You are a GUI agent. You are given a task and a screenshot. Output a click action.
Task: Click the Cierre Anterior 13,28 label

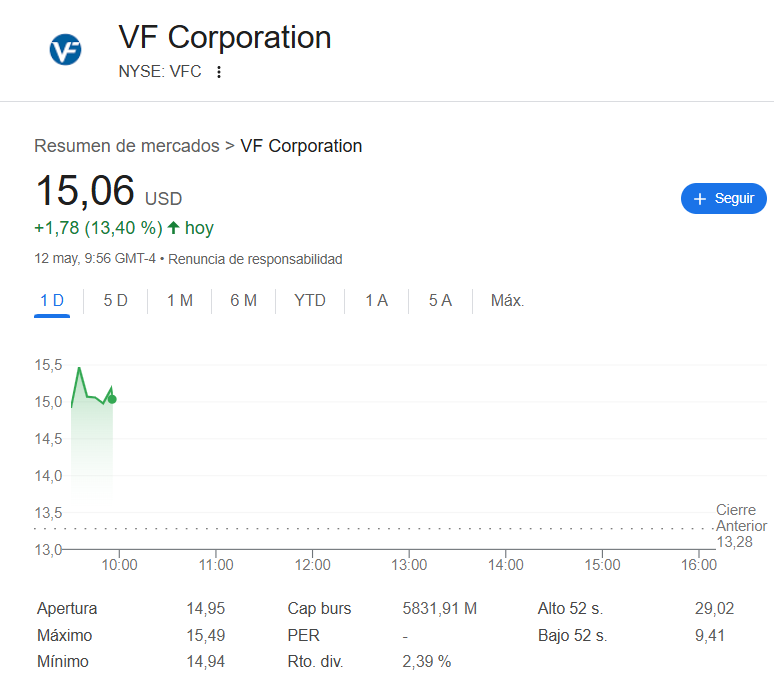coord(741,526)
